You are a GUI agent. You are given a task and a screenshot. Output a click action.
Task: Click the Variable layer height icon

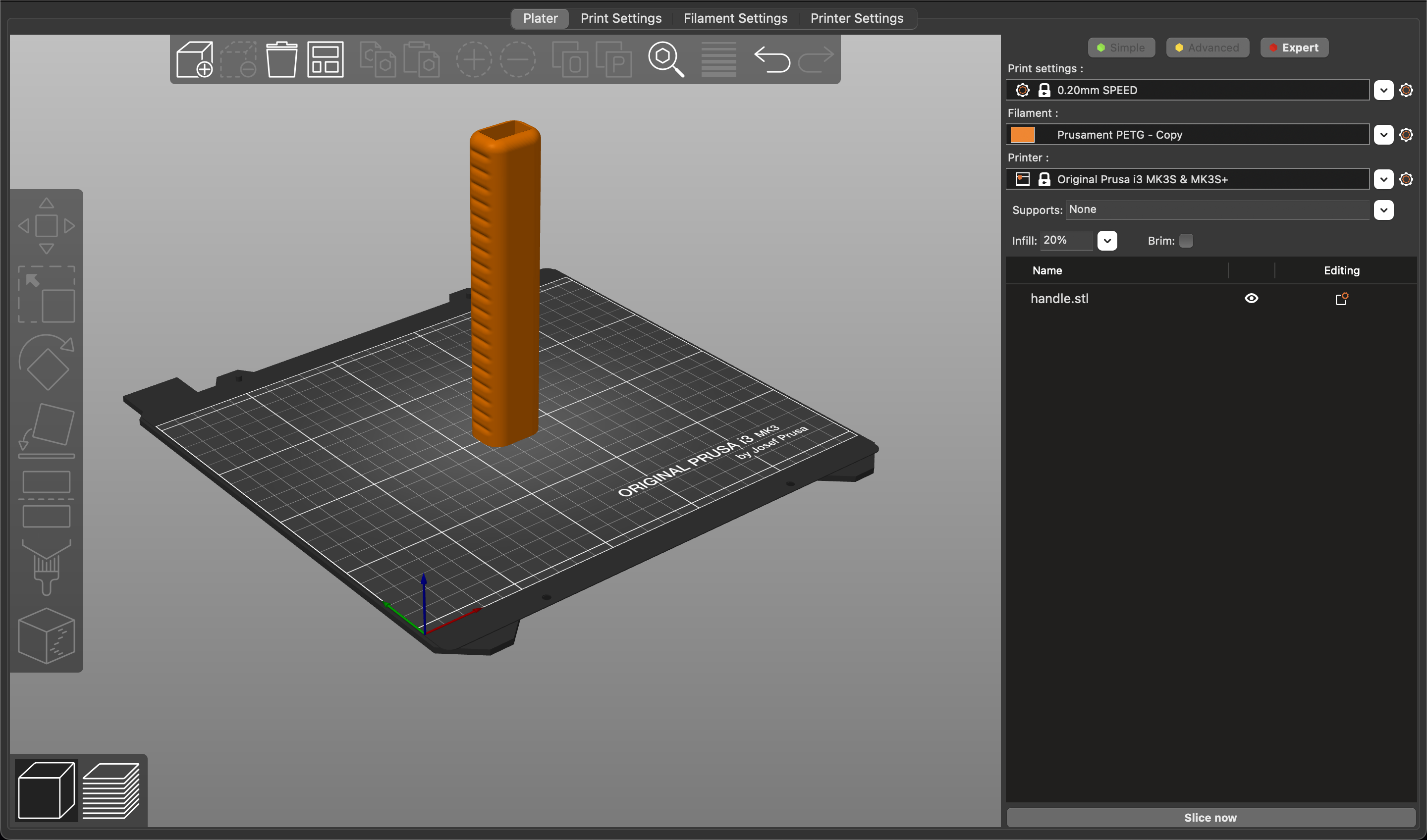(718, 59)
